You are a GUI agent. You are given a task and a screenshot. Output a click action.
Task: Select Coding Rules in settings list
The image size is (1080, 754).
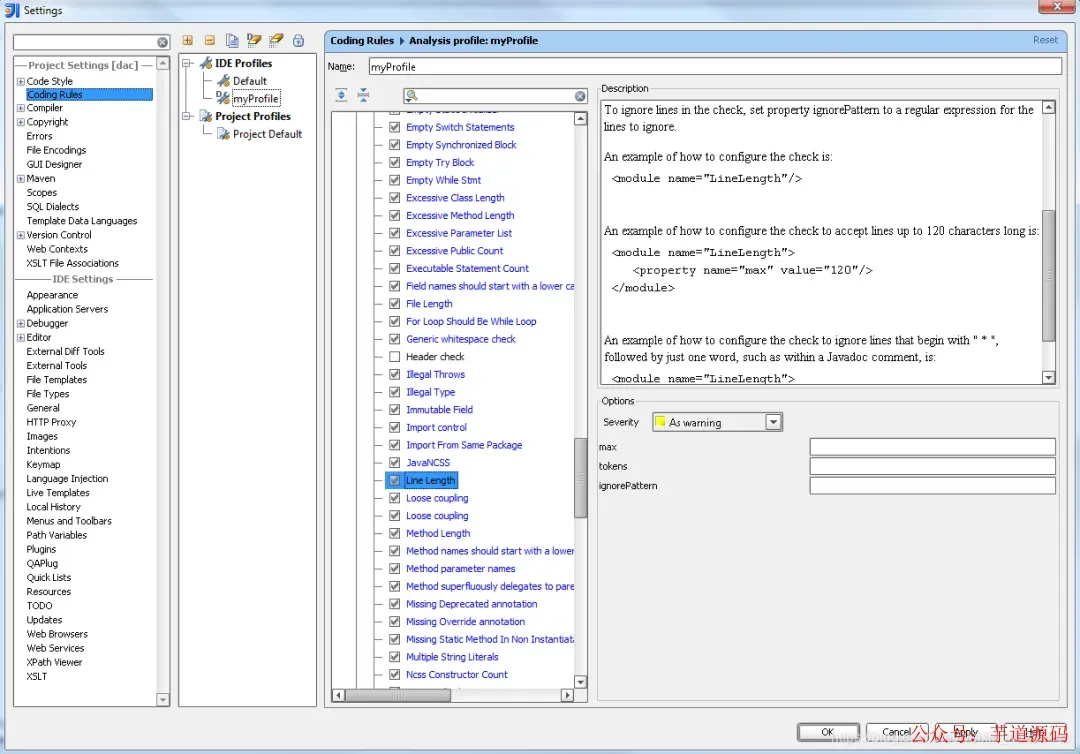[89, 94]
